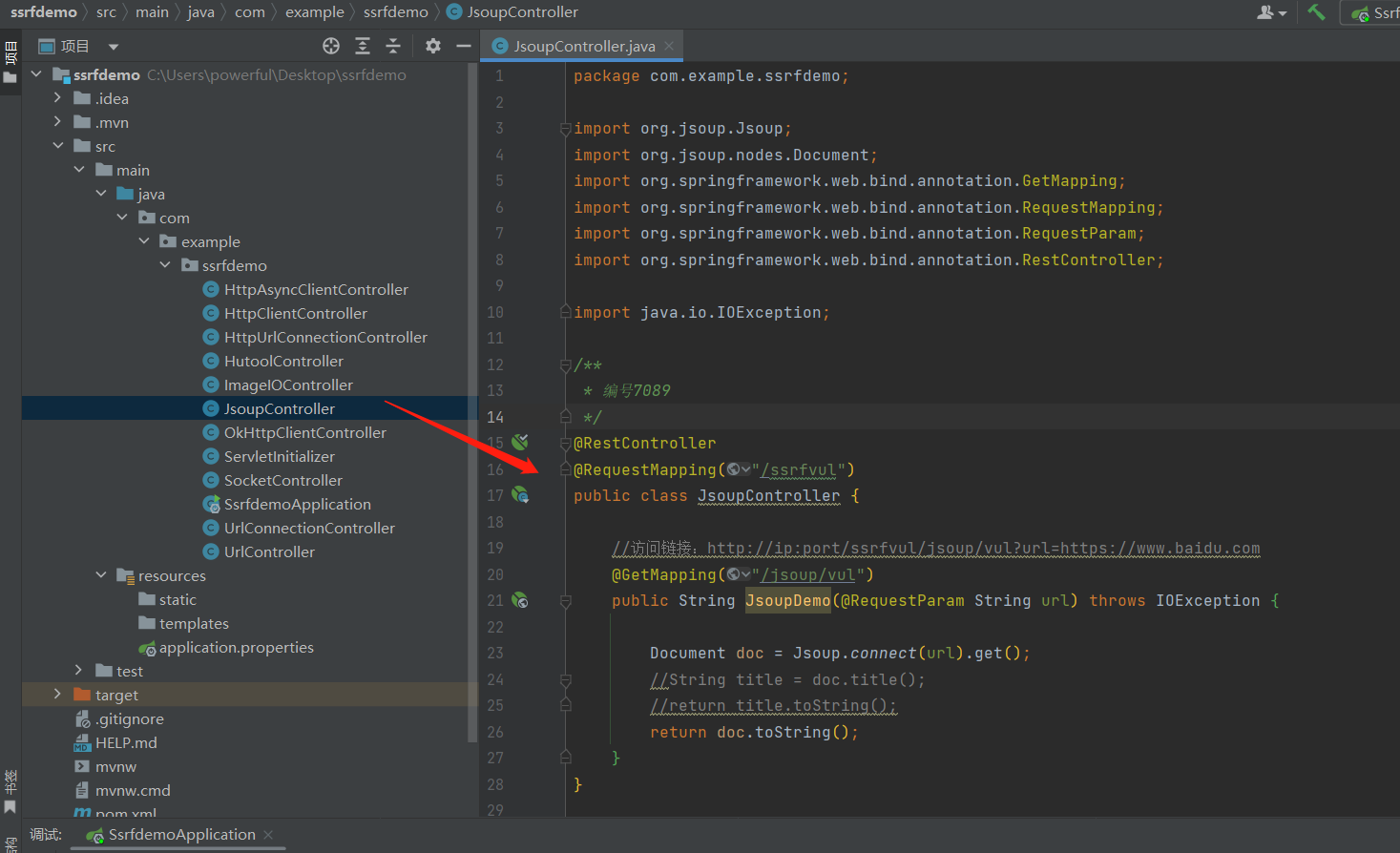Expand the target folder in tree
The image size is (1400, 853).
tap(57, 694)
